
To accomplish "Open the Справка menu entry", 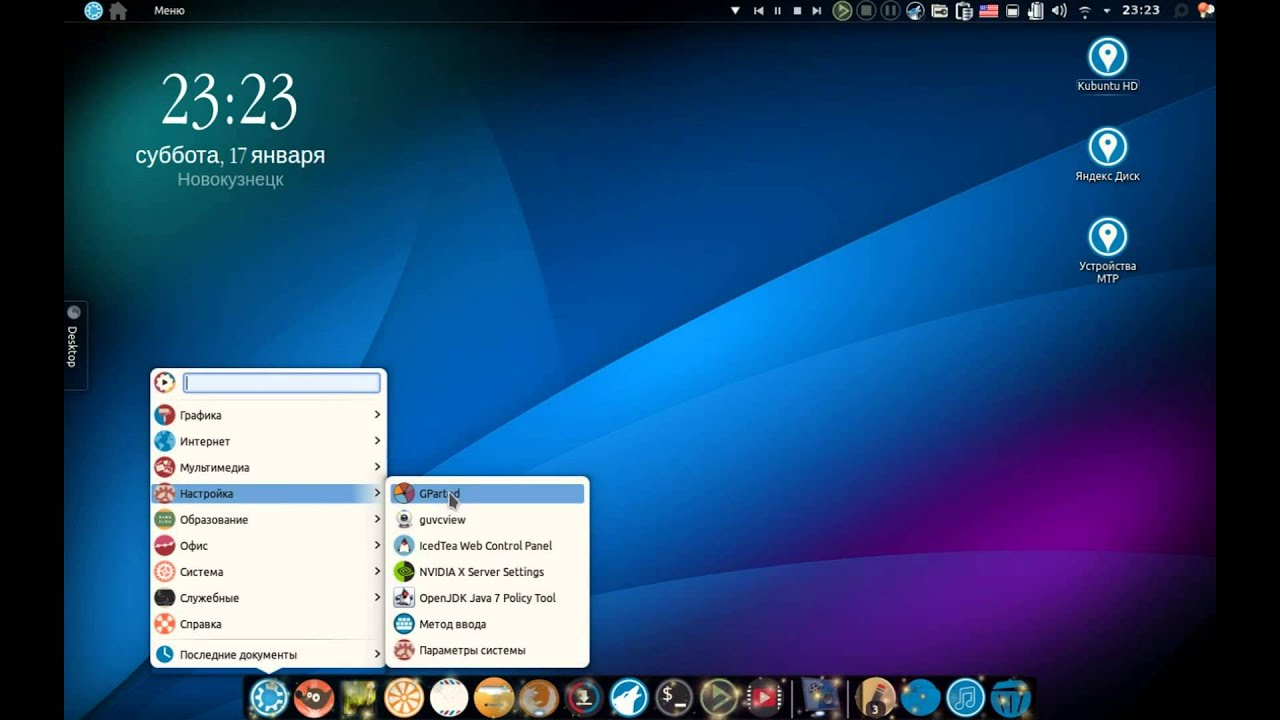I will [268, 623].
